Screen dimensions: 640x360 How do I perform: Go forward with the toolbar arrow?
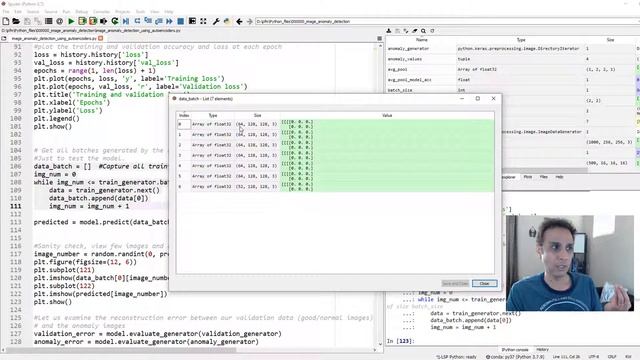point(249,21)
